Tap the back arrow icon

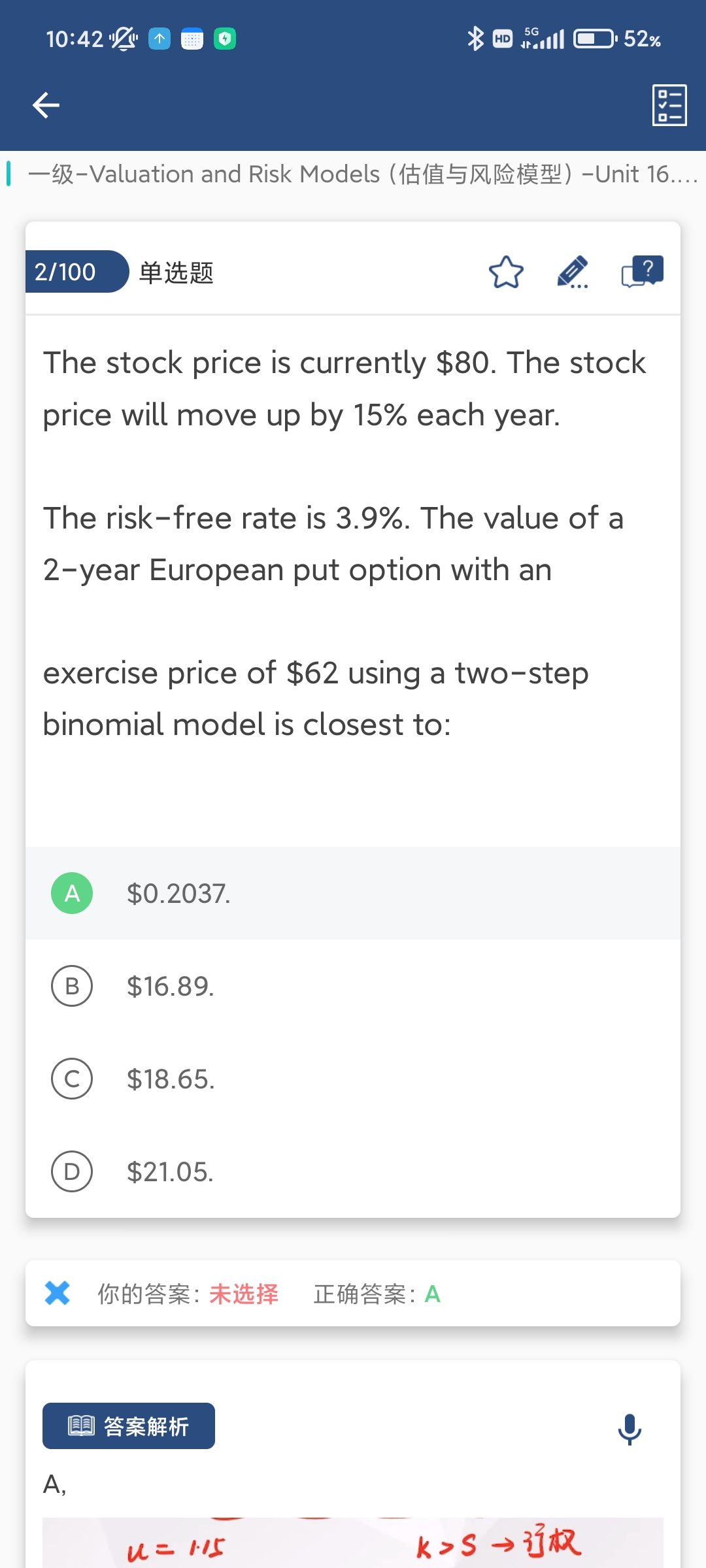point(46,105)
